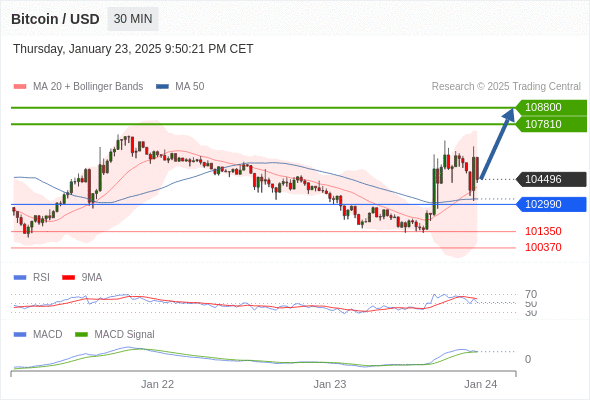This screenshot has width=590, height=400.
Task: Click the red 9MA legend swatch
Action: click(68, 278)
